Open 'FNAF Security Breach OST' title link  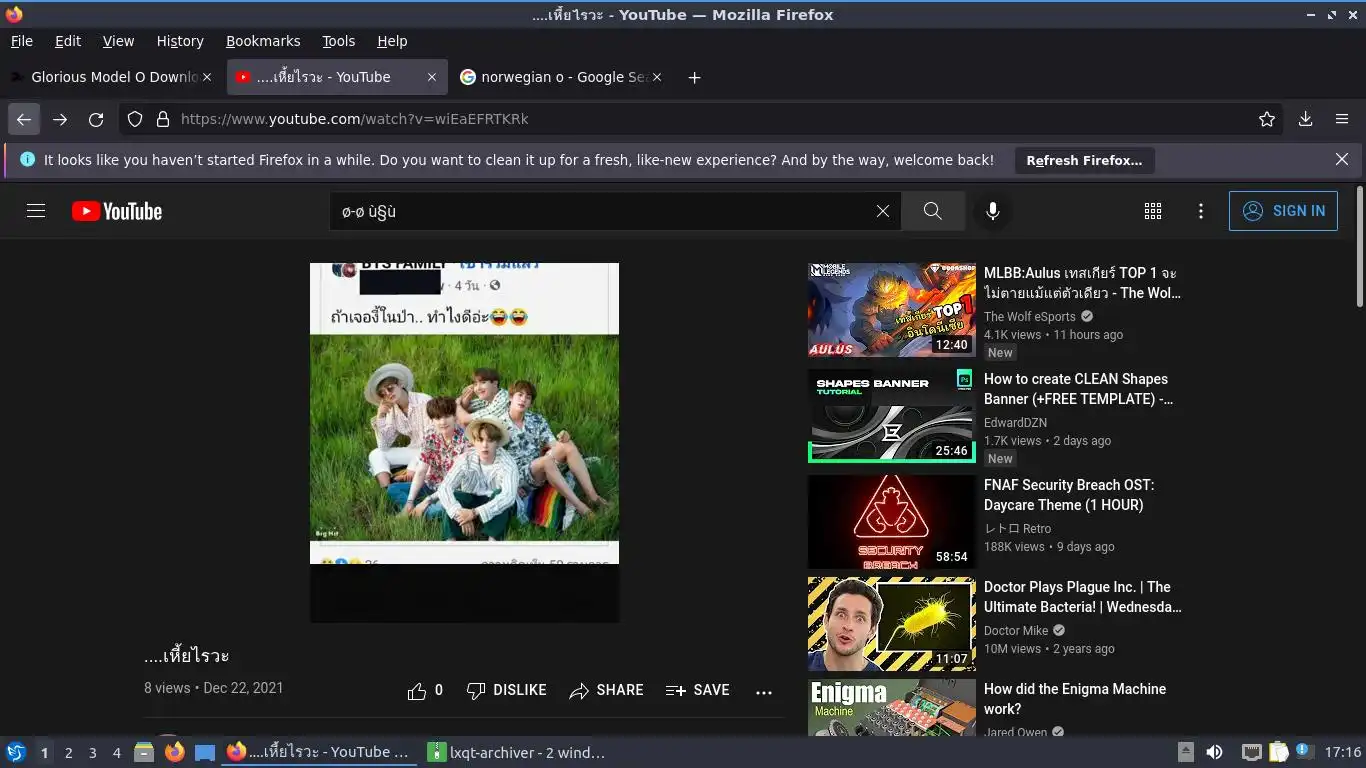pyautogui.click(x=1069, y=495)
